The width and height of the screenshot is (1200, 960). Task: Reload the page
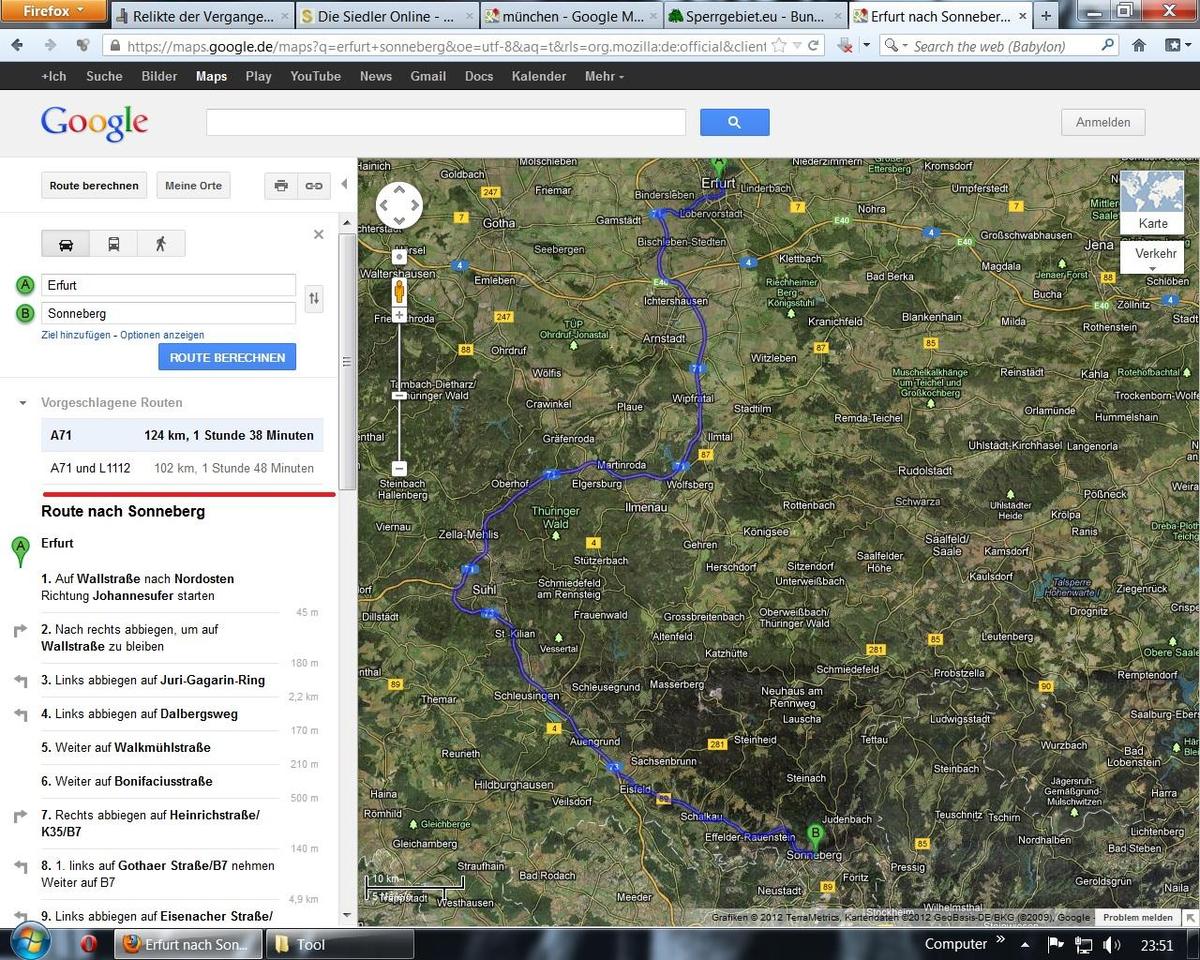(814, 46)
